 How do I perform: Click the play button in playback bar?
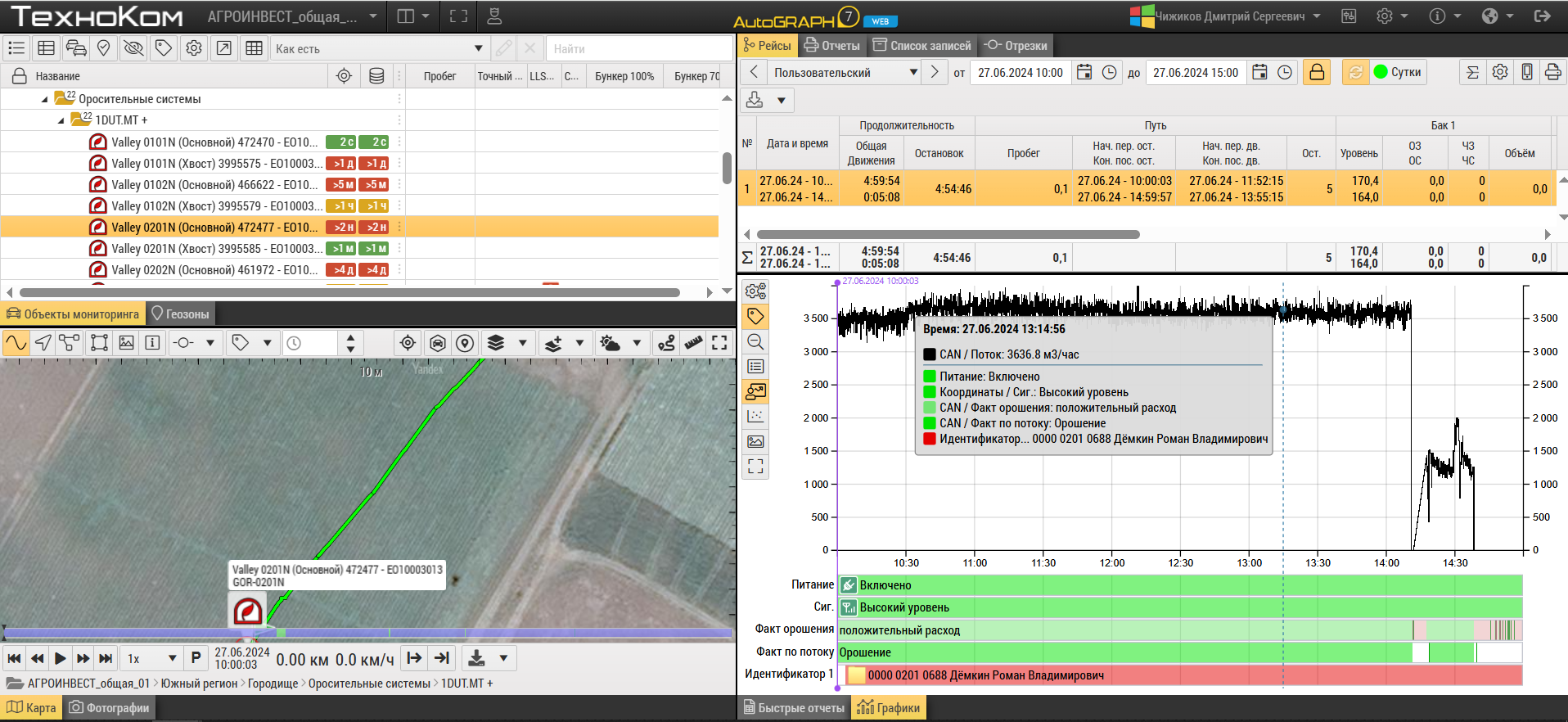60,658
